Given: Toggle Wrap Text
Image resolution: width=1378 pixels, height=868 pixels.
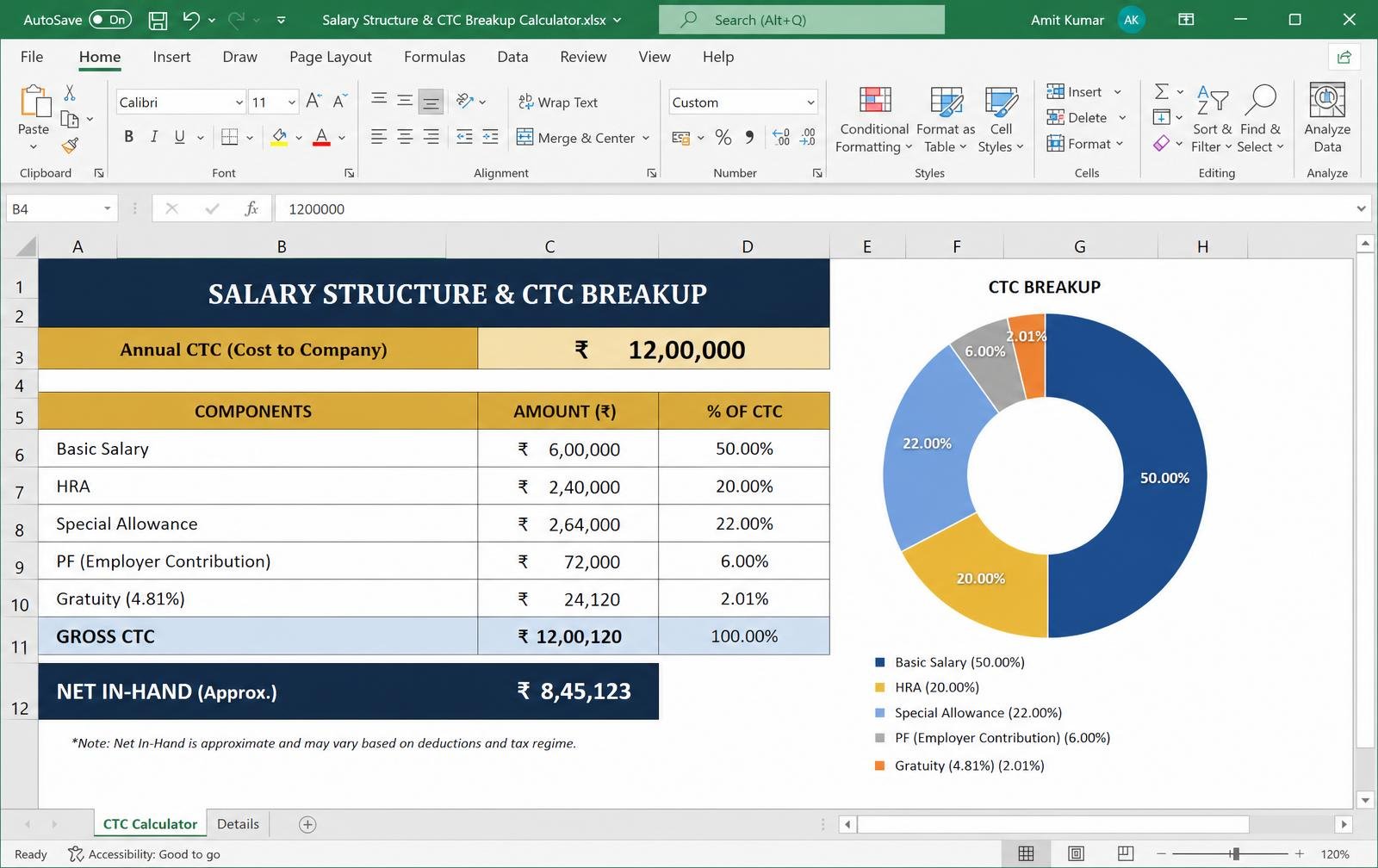Looking at the screenshot, I should tap(558, 102).
